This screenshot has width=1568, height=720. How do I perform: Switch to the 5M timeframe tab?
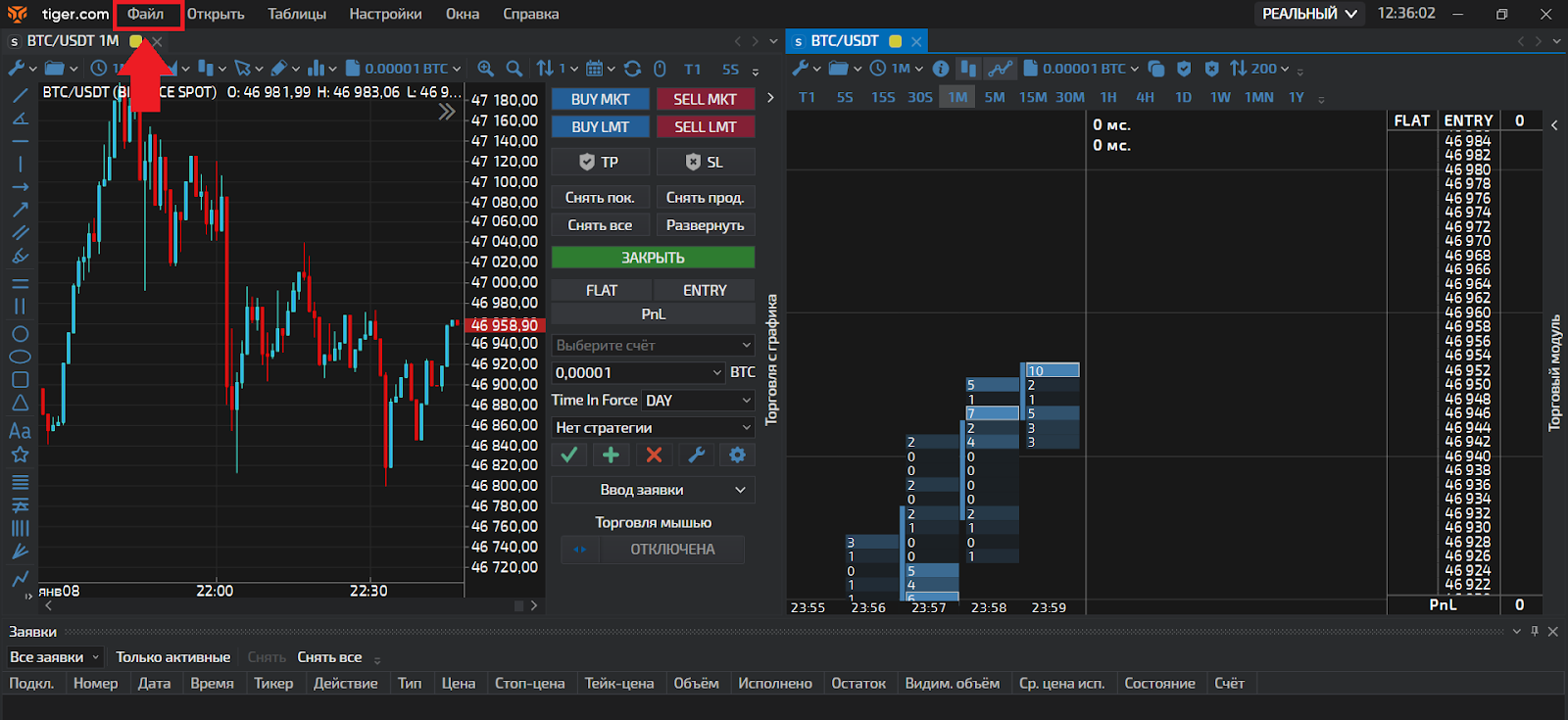(x=995, y=97)
